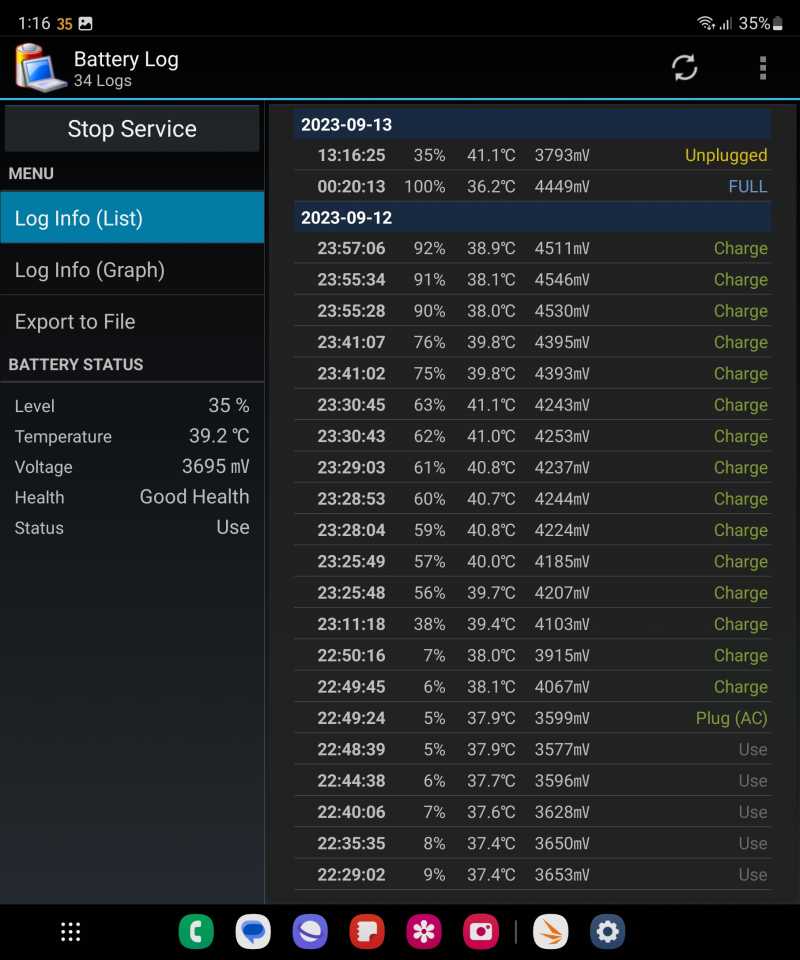Choose Export to File option
The width and height of the screenshot is (800, 960).
point(132,321)
